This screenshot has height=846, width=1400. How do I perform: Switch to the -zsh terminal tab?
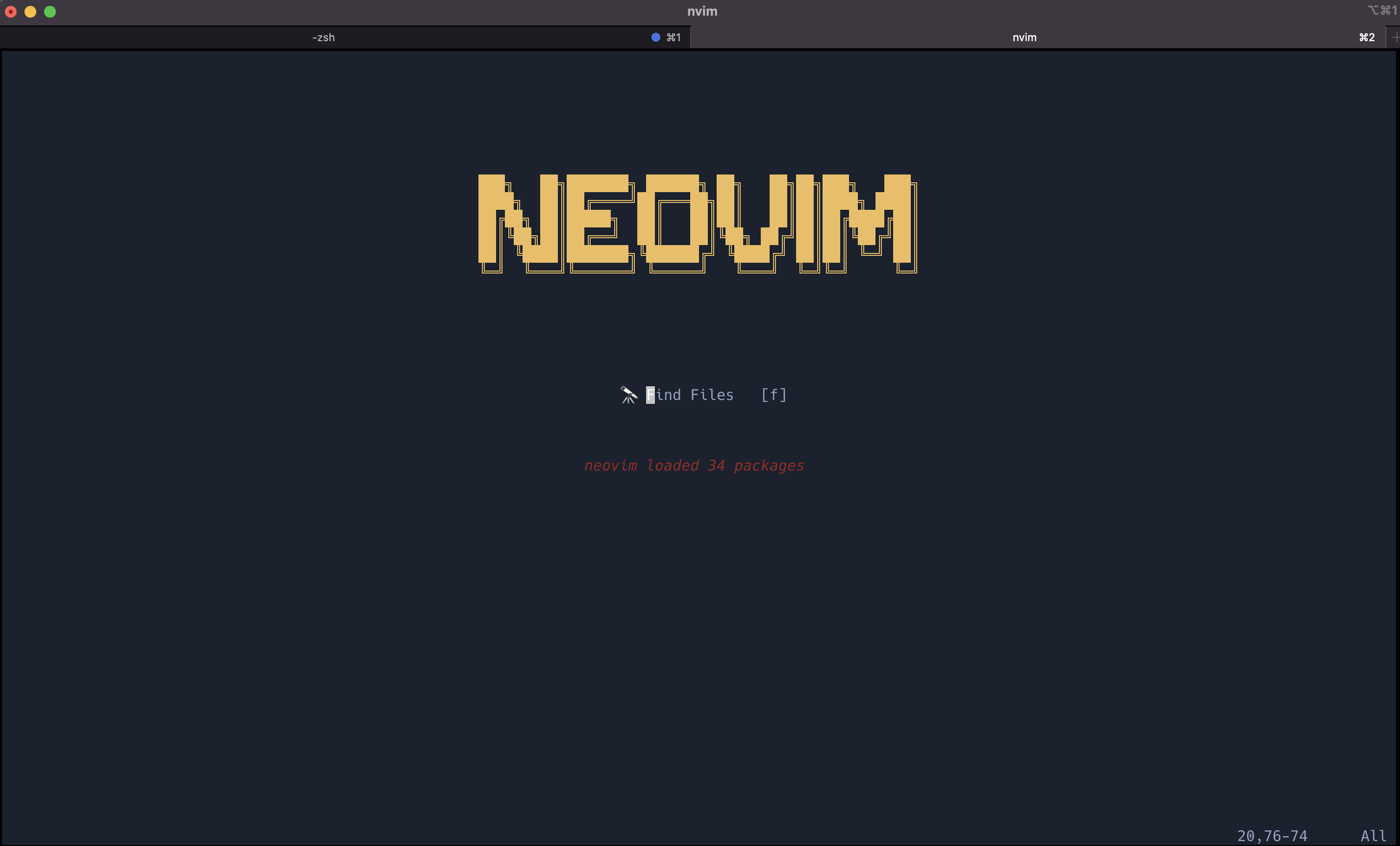(x=324, y=37)
